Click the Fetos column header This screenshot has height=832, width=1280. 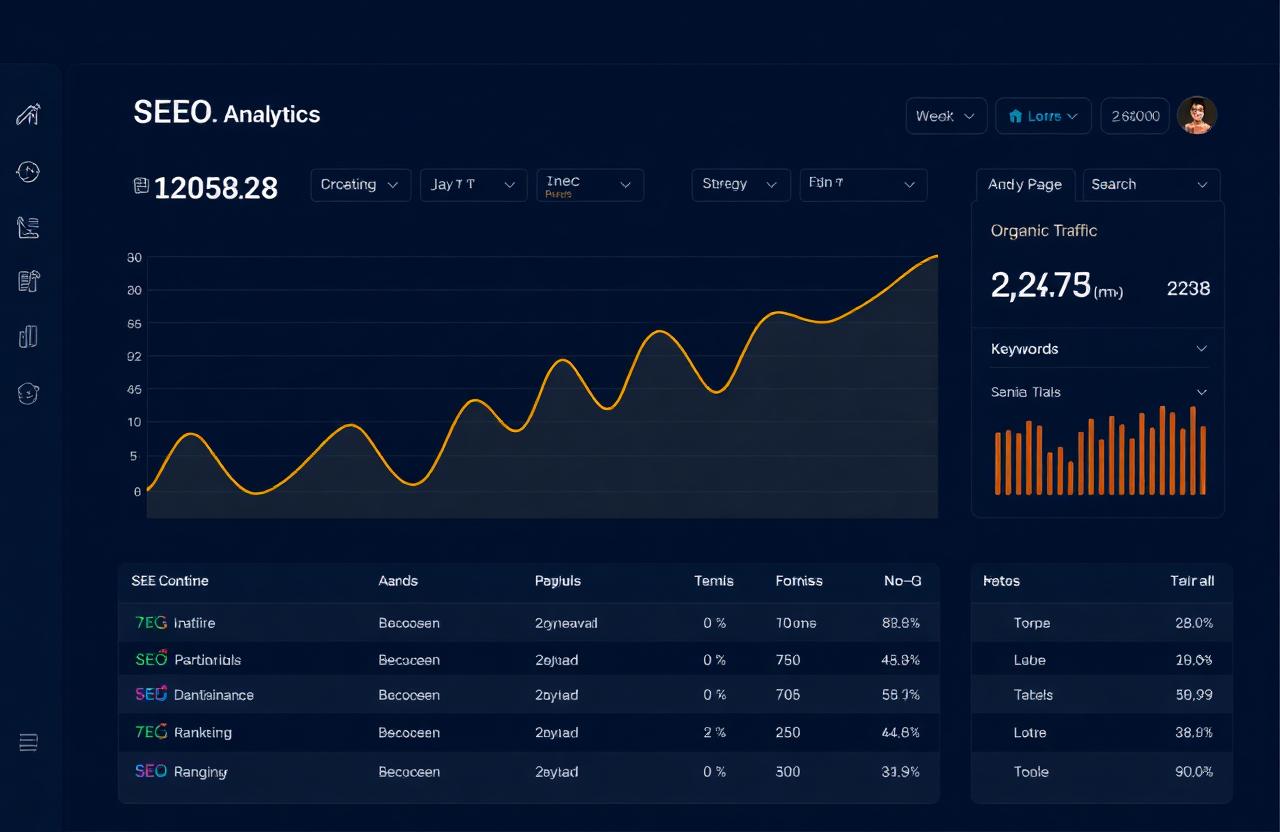point(1001,581)
